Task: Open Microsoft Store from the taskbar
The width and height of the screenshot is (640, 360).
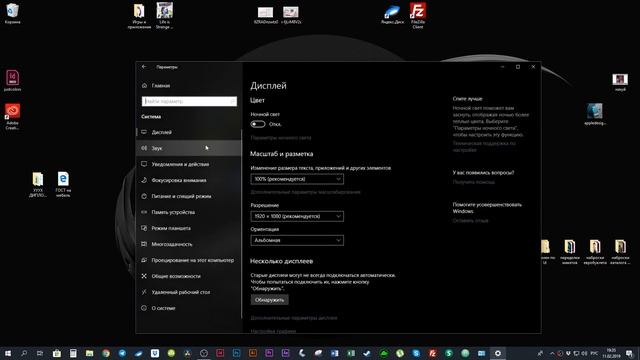Action: click(x=56, y=353)
